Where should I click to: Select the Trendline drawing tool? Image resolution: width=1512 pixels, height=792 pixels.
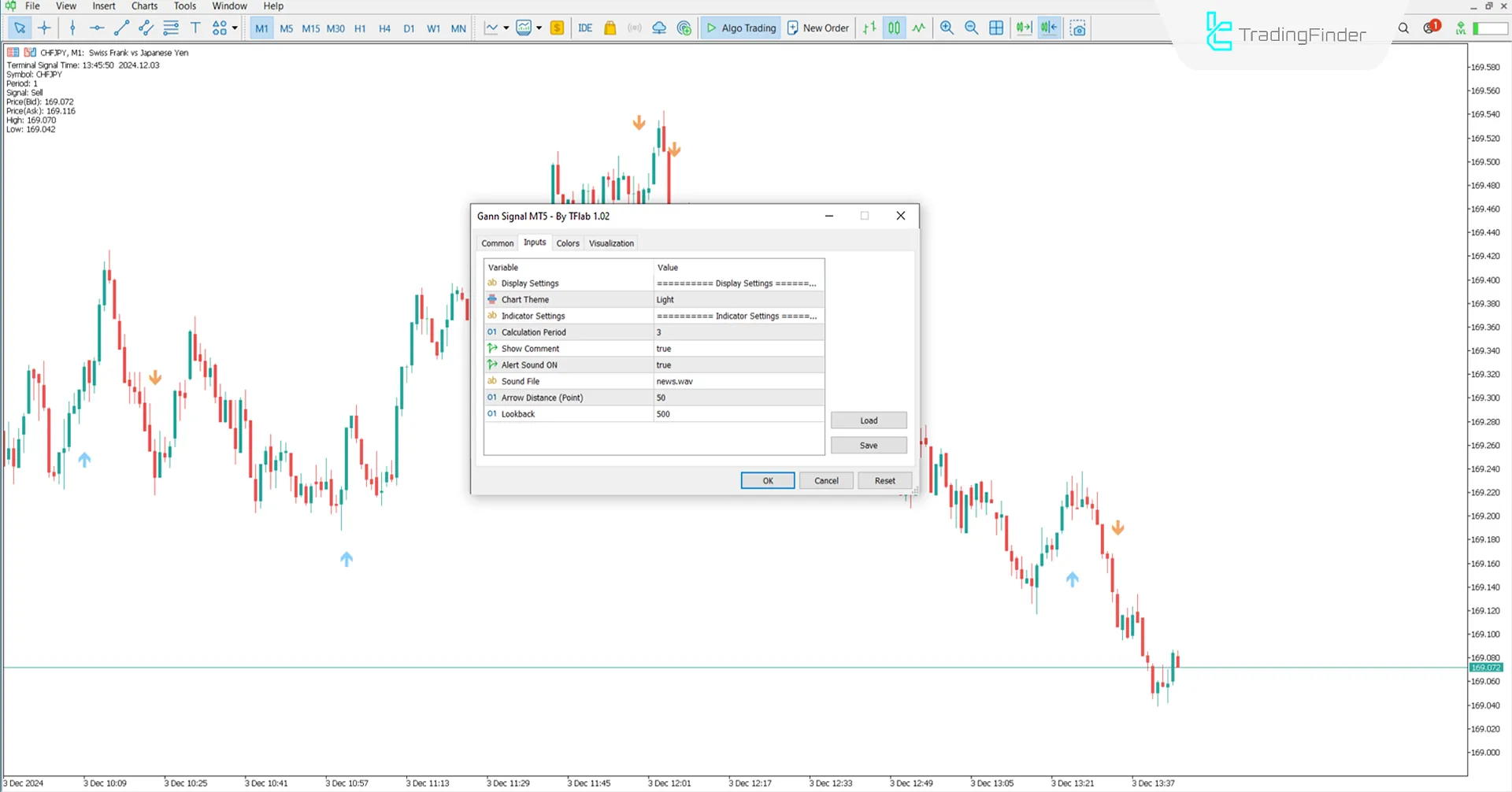pyautogui.click(x=121, y=28)
